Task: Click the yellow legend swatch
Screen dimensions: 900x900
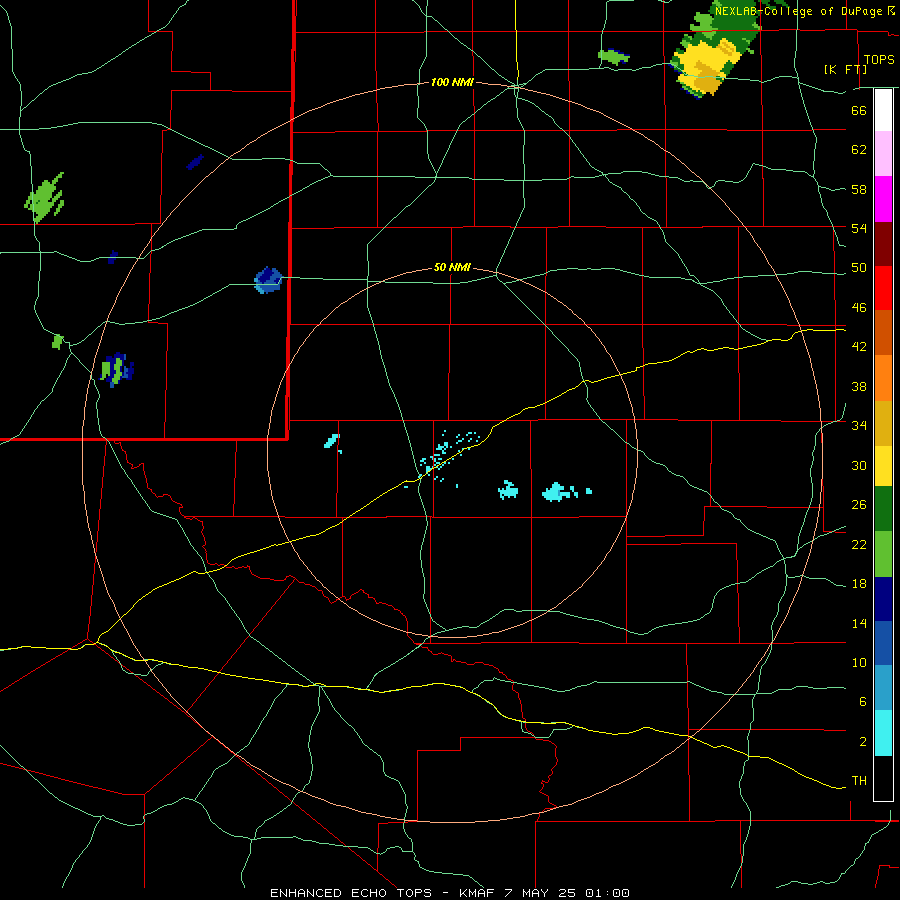Action: tap(883, 465)
